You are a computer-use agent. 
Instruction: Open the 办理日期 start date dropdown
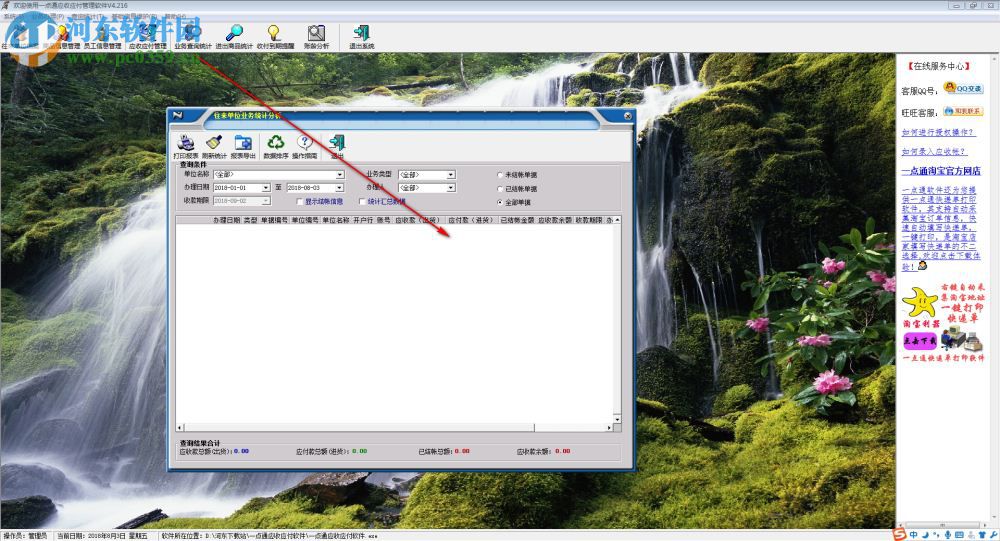[x=266, y=188]
